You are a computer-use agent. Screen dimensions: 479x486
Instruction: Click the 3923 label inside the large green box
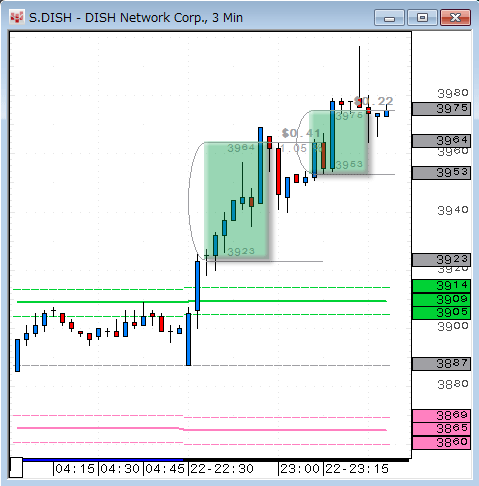(241, 252)
